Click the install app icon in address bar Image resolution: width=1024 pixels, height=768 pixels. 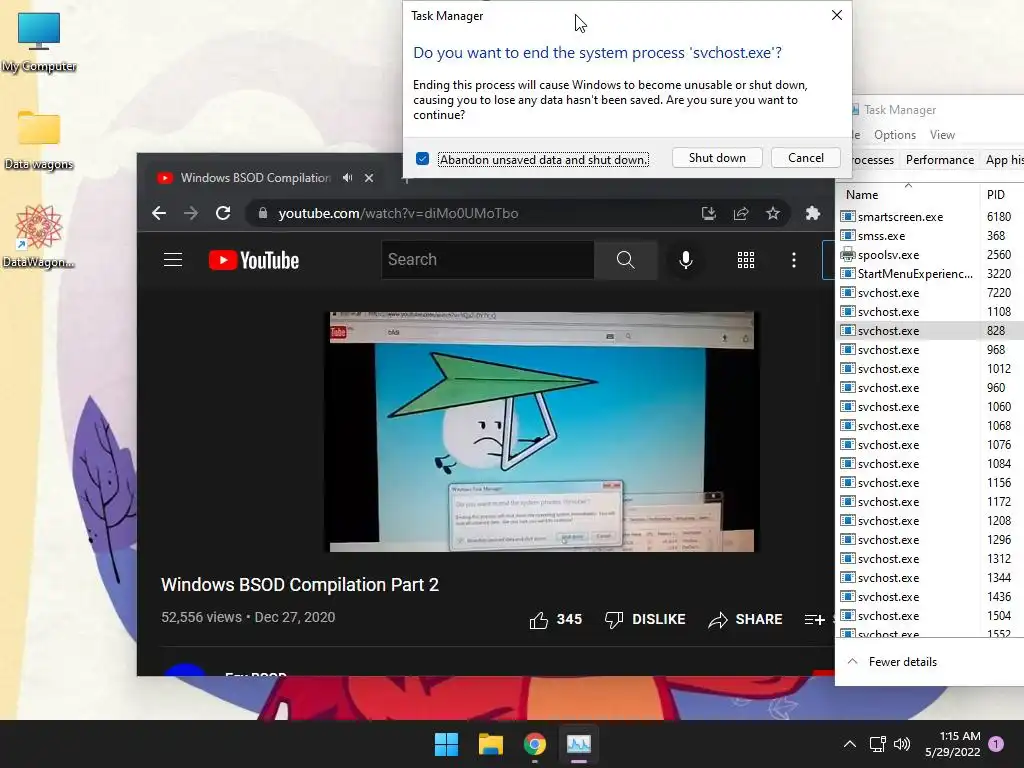point(709,213)
